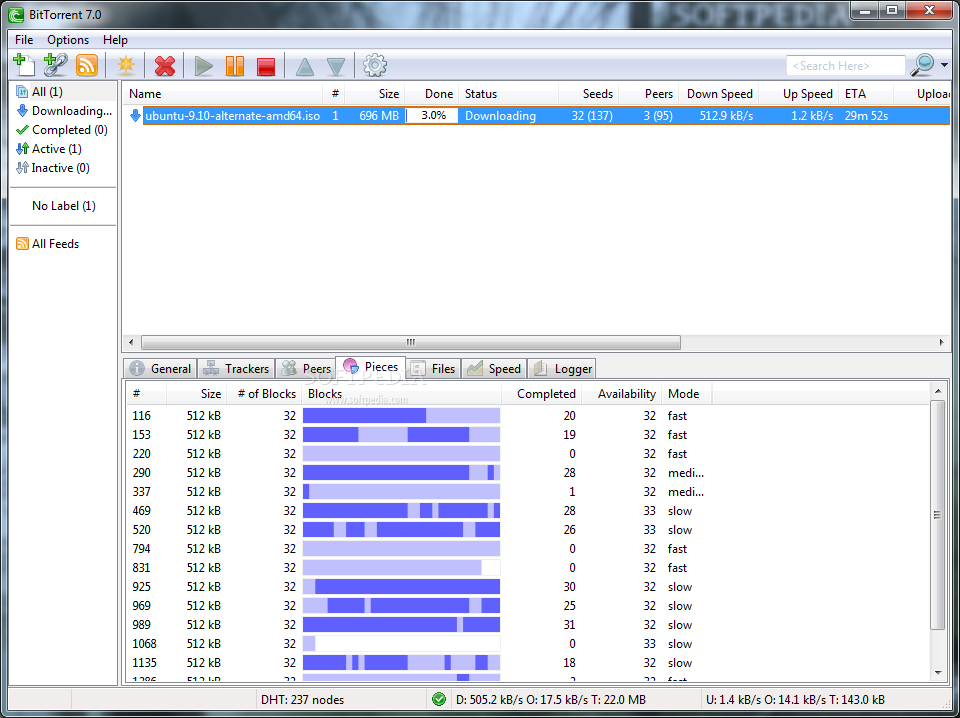The width and height of the screenshot is (960, 718).
Task: Click in the Search Here field
Action: 844,66
